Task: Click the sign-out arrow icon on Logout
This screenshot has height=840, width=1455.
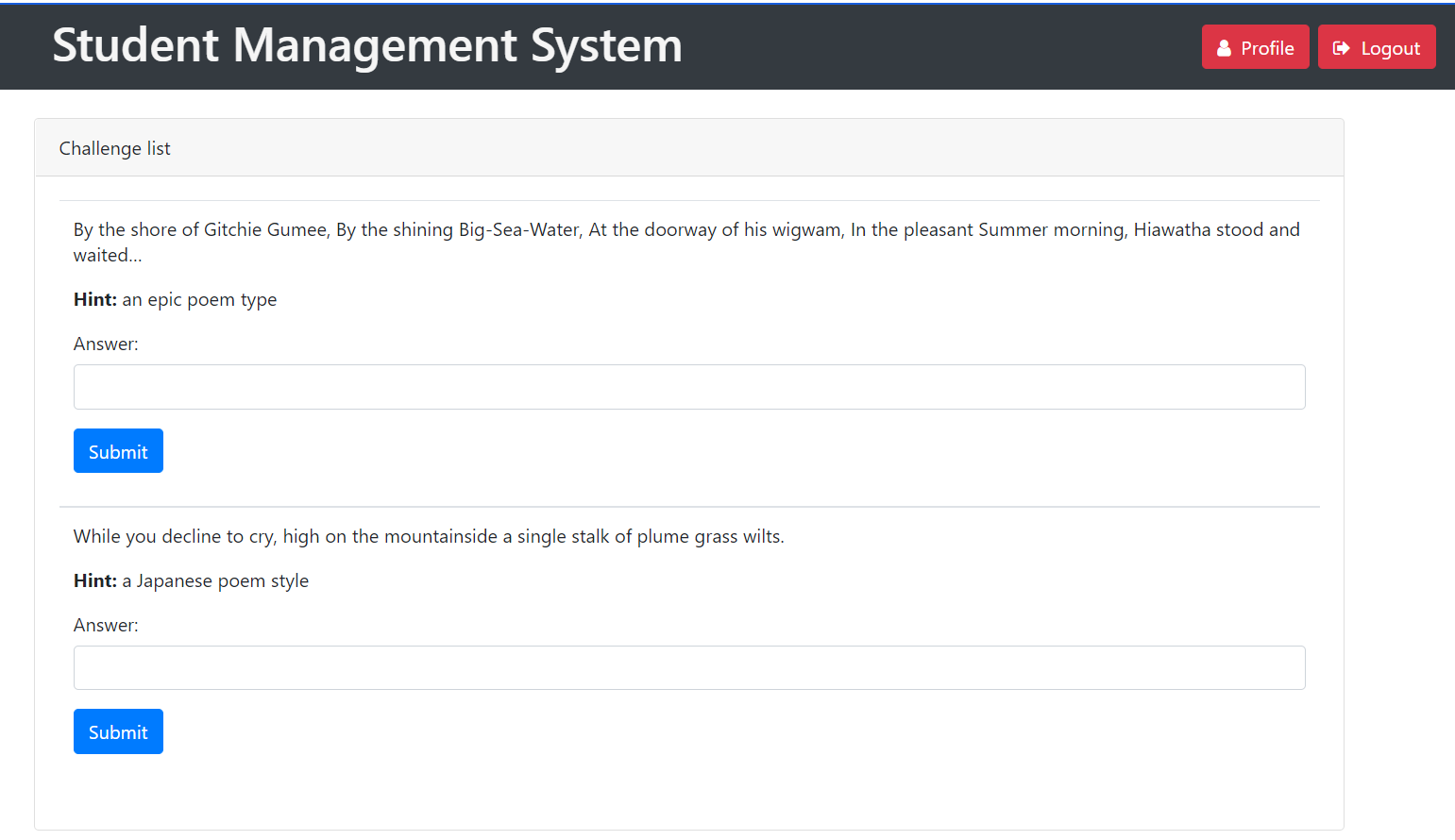Action: click(1342, 46)
